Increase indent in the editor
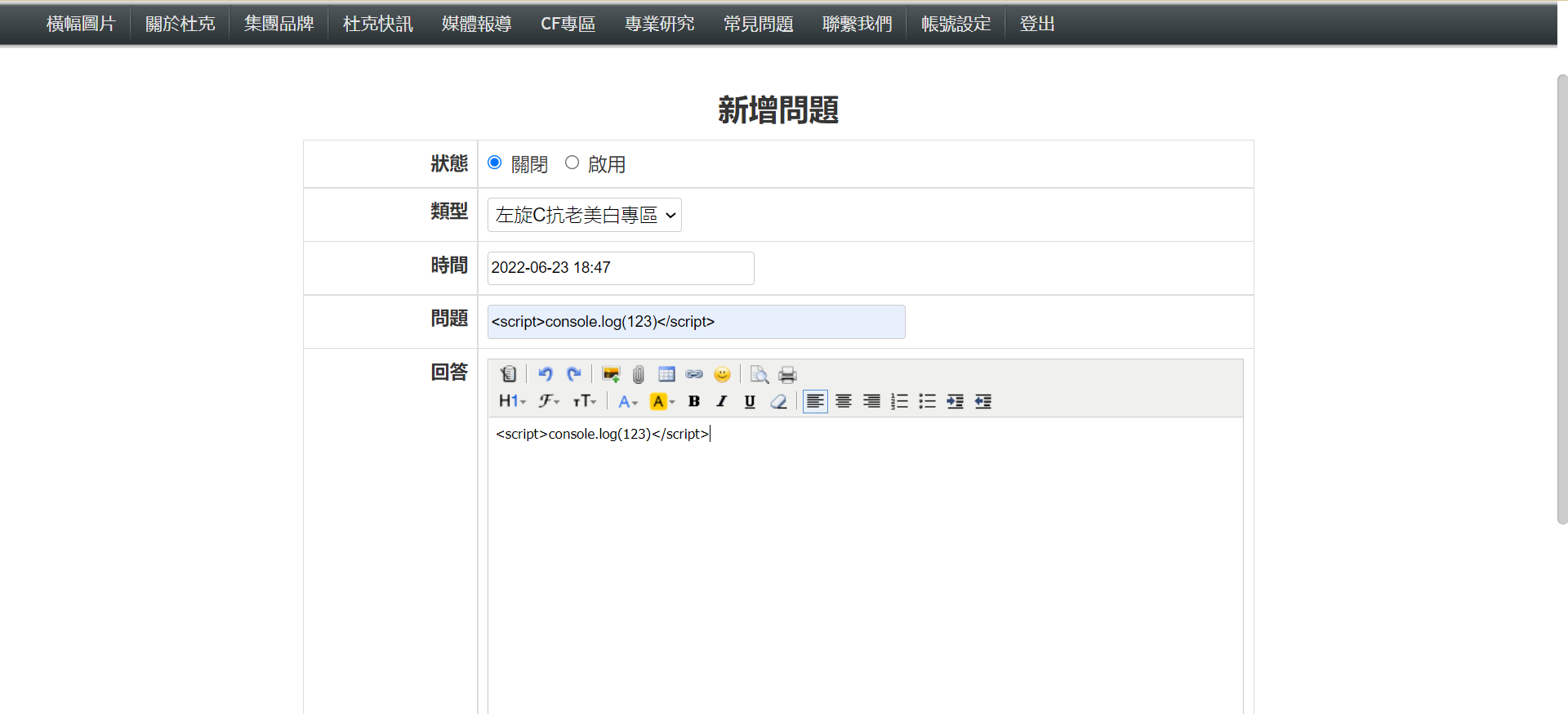The height and width of the screenshot is (714, 1568). (955, 401)
